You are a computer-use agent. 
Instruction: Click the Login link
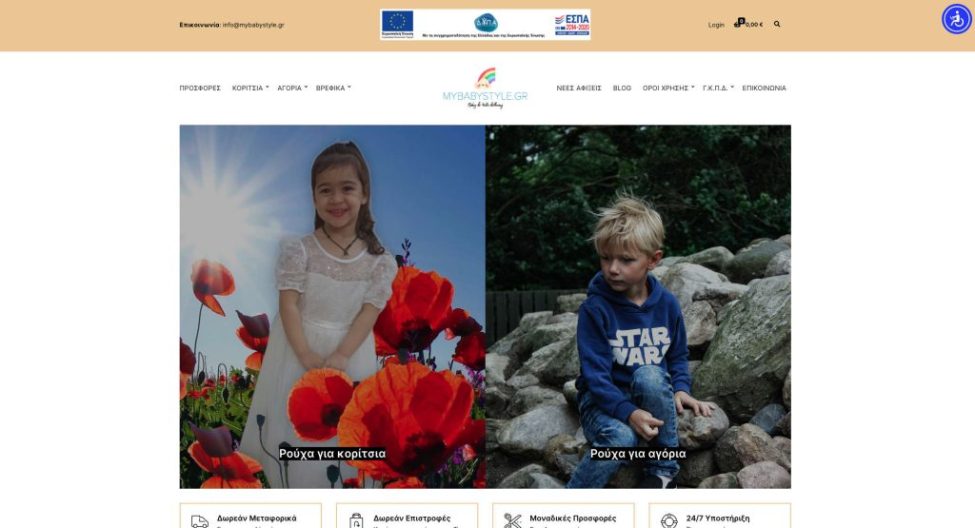point(716,25)
